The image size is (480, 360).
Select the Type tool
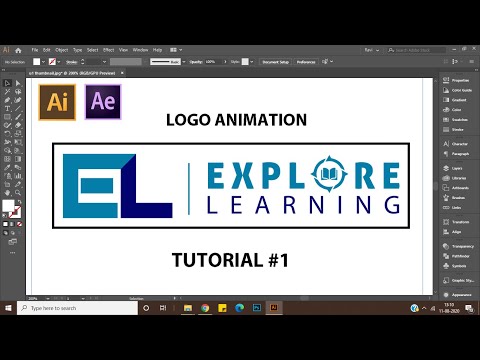click(x=7, y=108)
